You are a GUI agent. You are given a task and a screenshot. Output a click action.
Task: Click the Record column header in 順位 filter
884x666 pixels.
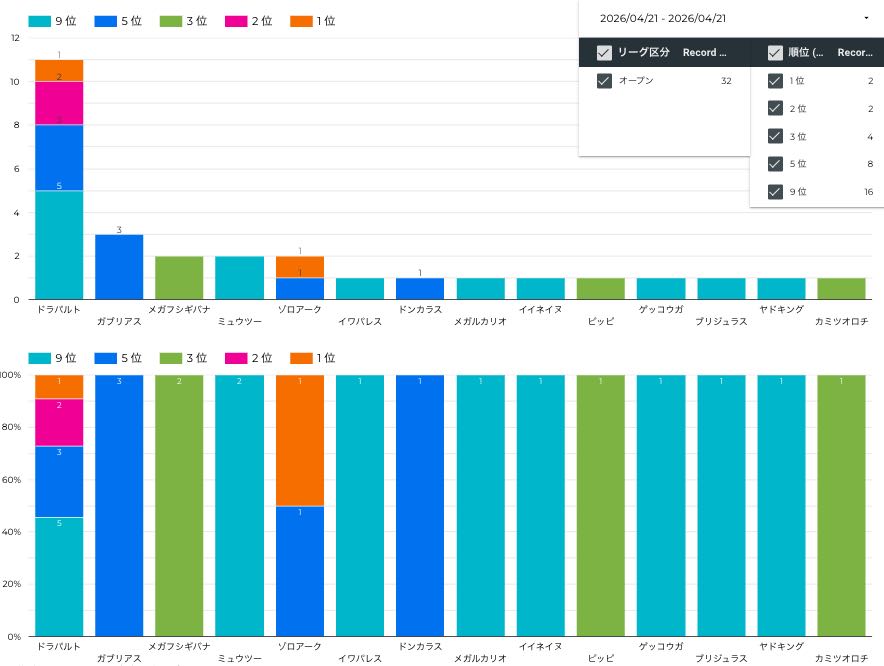tap(853, 53)
